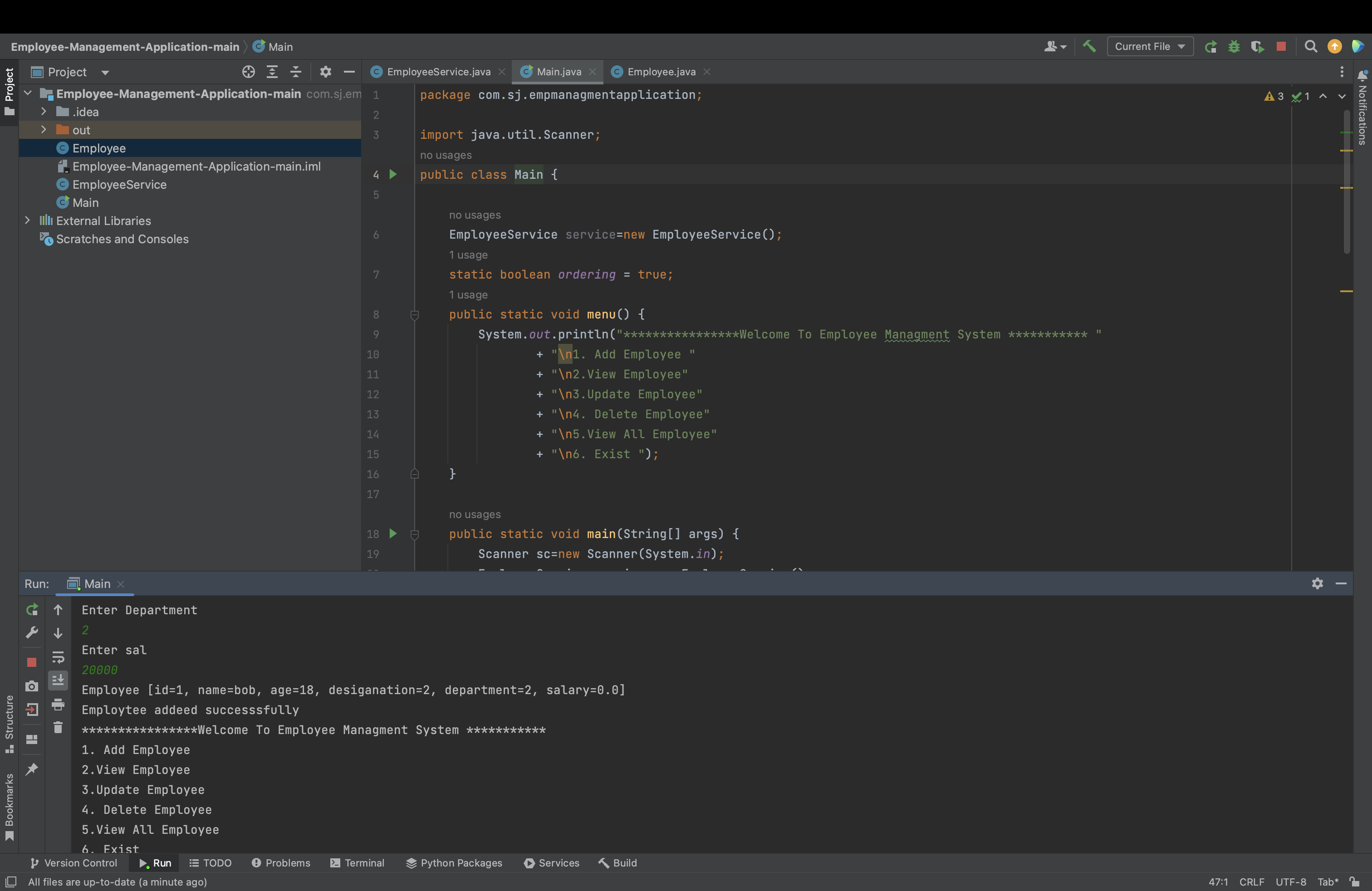Click Rerun Main icon in Run panel
Viewport: 1372px width, 891px height.
(32, 610)
